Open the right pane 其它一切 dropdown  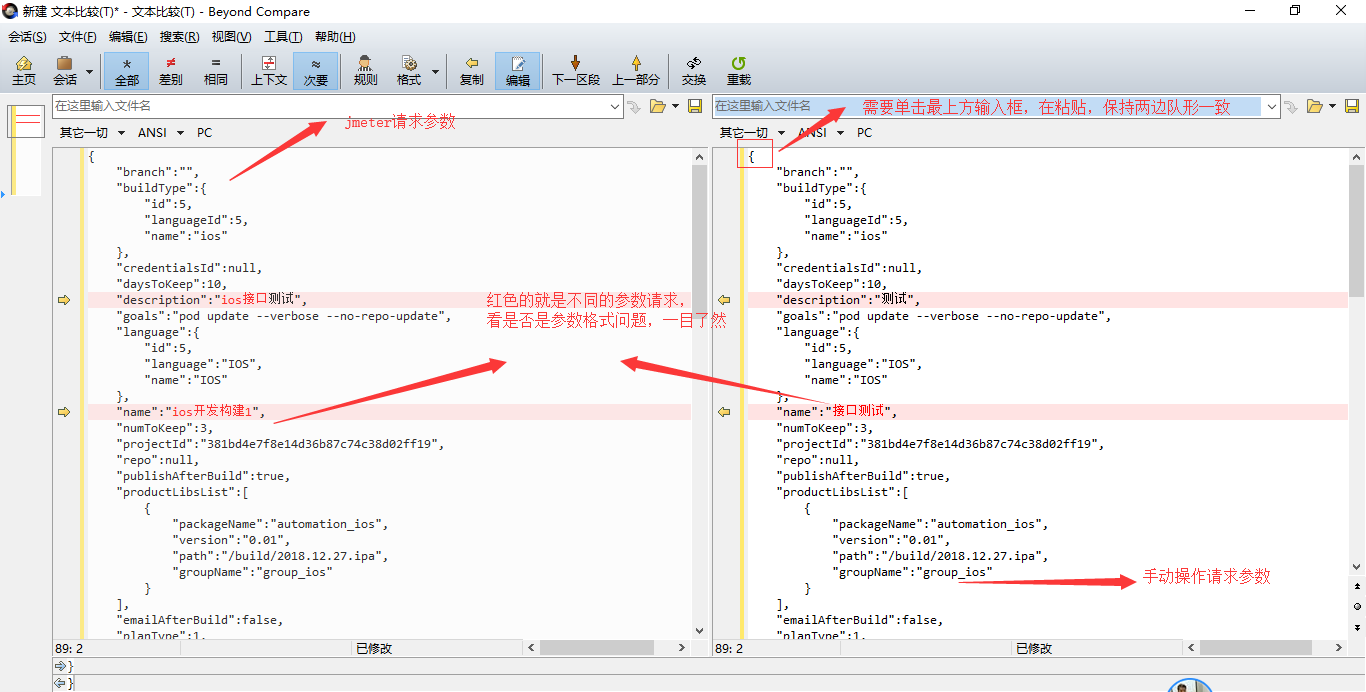[752, 132]
